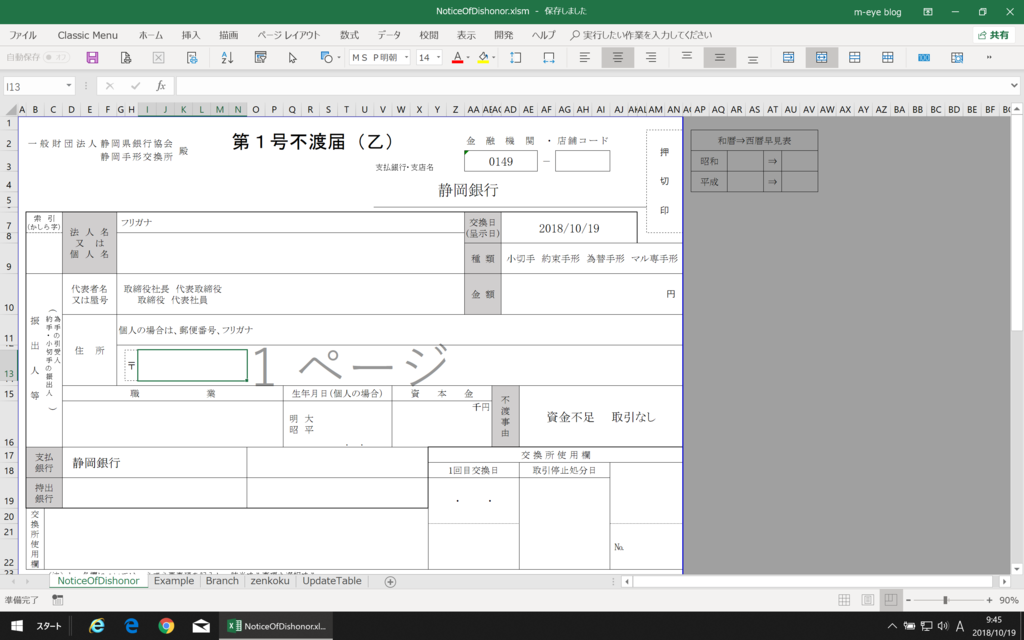
Task: Click the Print Preview document icon
Action: [126, 57]
